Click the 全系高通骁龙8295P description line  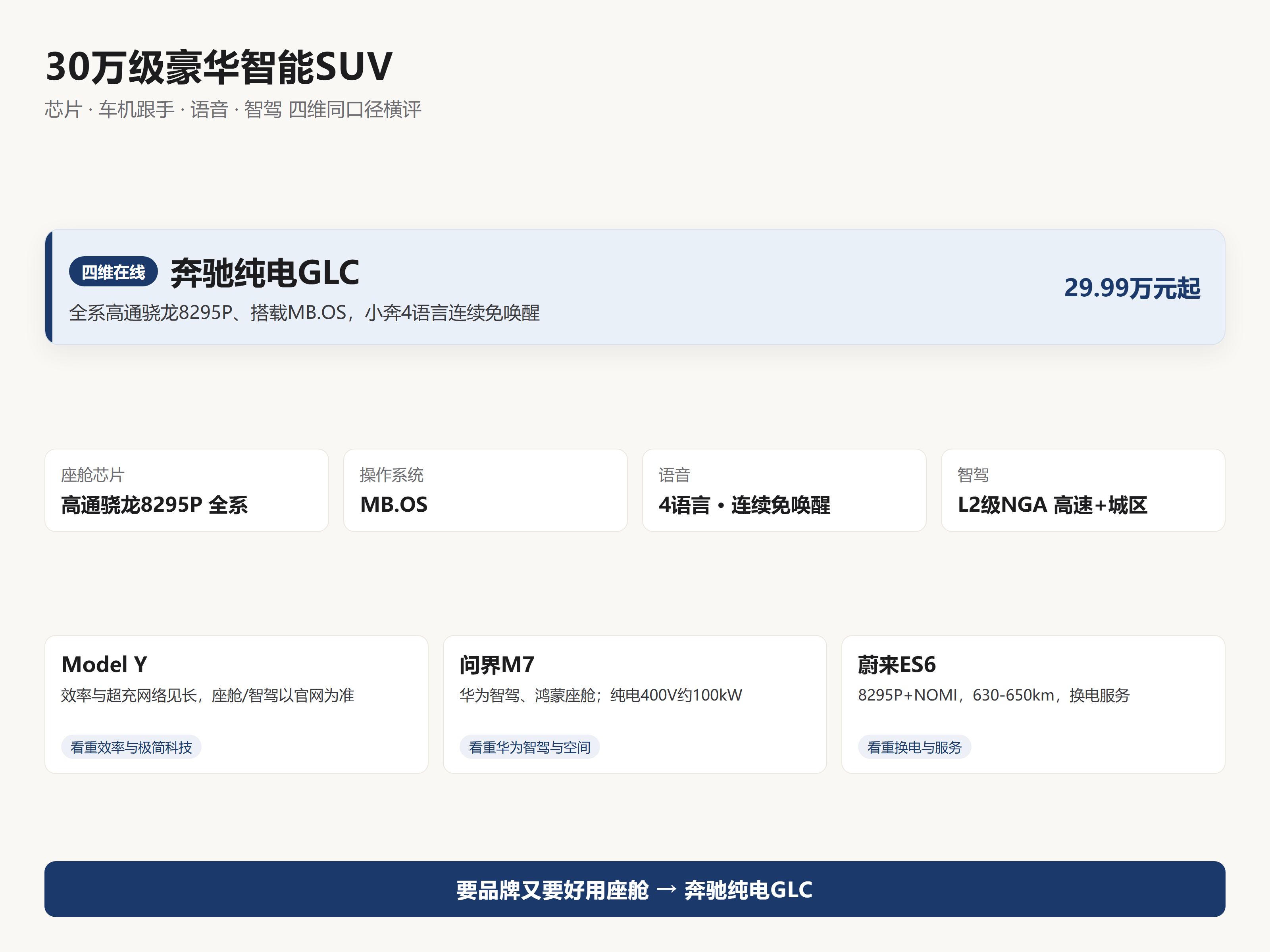click(304, 313)
